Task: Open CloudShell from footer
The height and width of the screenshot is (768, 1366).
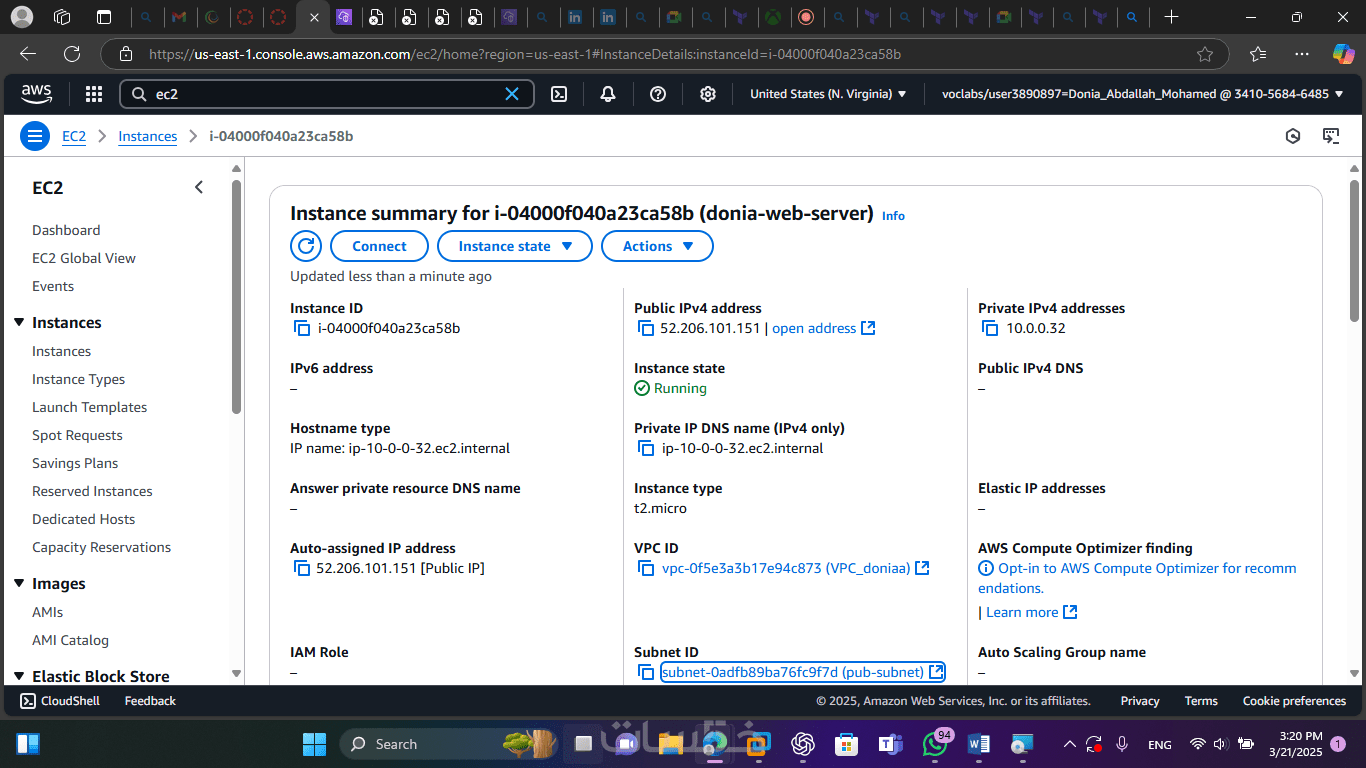Action: pos(60,701)
